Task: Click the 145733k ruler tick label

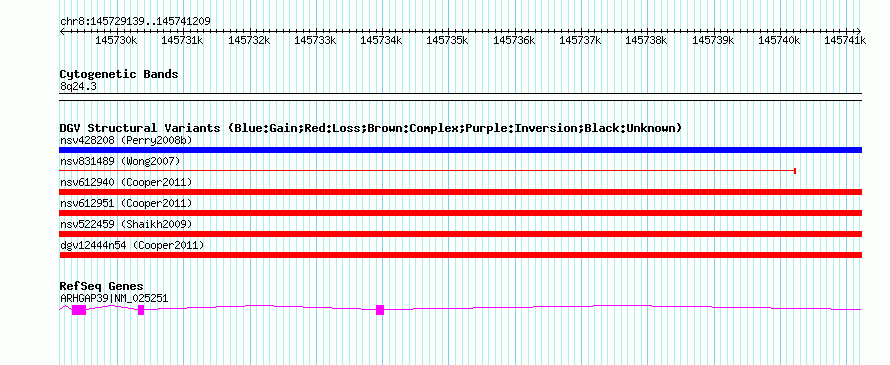Action: 315,40
